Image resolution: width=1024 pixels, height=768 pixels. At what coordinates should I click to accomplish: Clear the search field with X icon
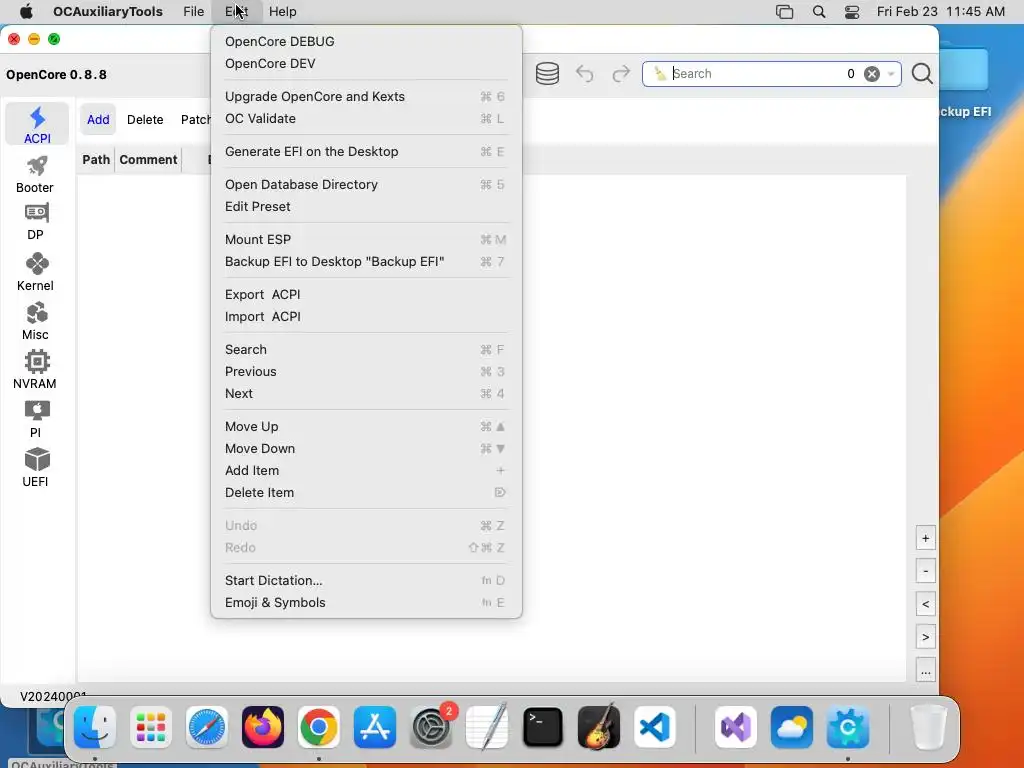coord(871,74)
